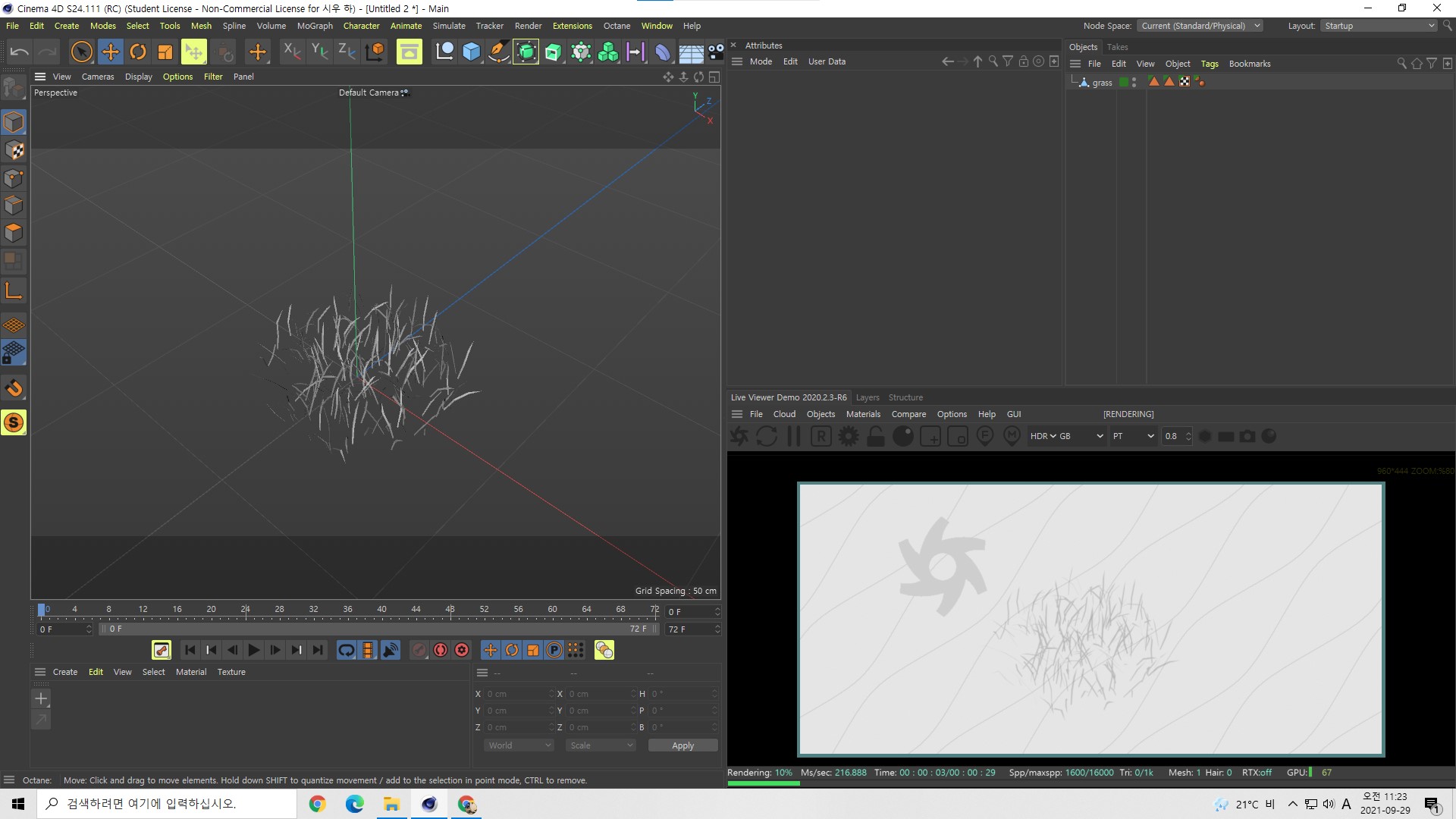Open Chrome from the taskbar
Image resolution: width=1456 pixels, height=819 pixels.
[x=317, y=803]
